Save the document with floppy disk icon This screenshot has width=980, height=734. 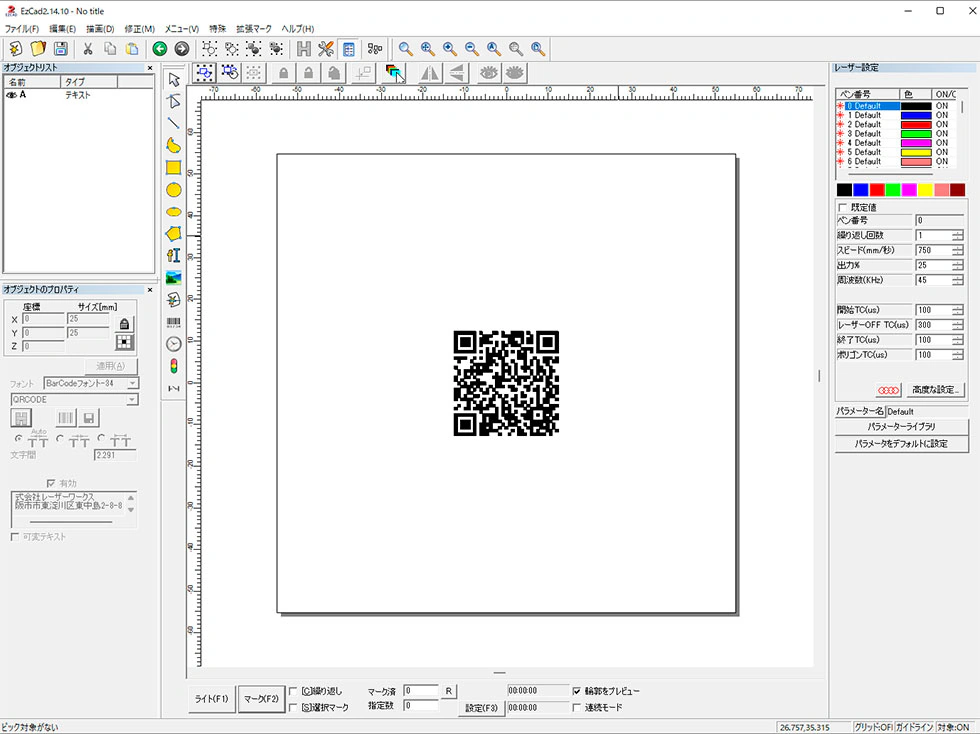coord(61,49)
